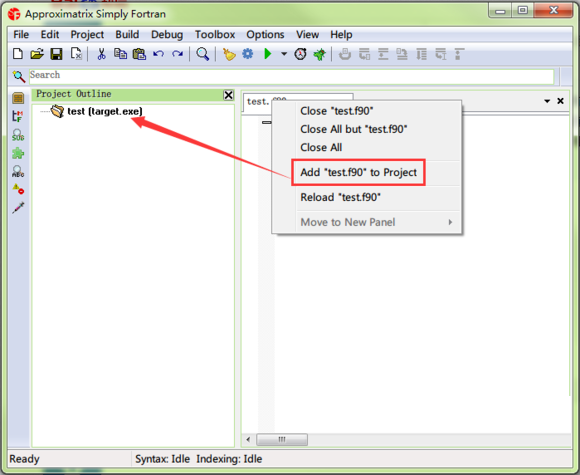Click the horizontal scrollbar thumb in editor
Screen dimensions: 580x475
click(x=282, y=439)
